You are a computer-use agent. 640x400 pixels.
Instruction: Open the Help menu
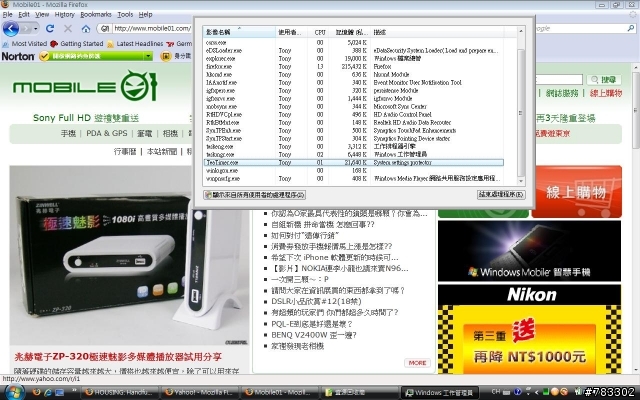click(145, 14)
